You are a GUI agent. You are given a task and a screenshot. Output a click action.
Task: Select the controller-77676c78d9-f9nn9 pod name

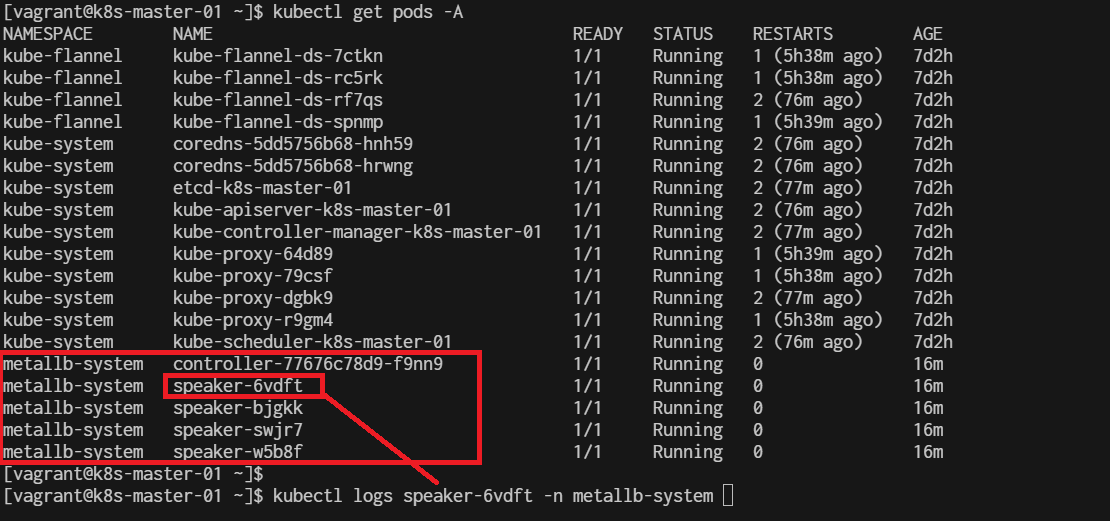tap(308, 365)
